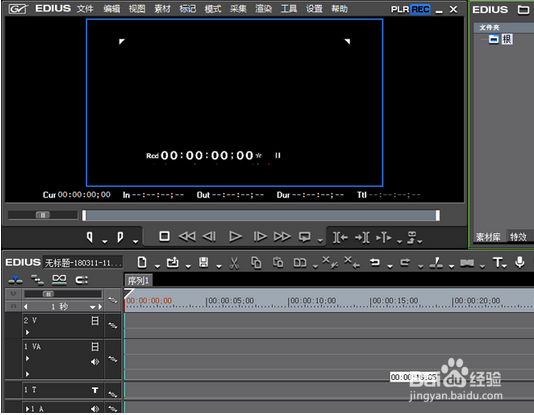Copy the selected clip icon
Screen dimensions: 534x415
[256, 263]
